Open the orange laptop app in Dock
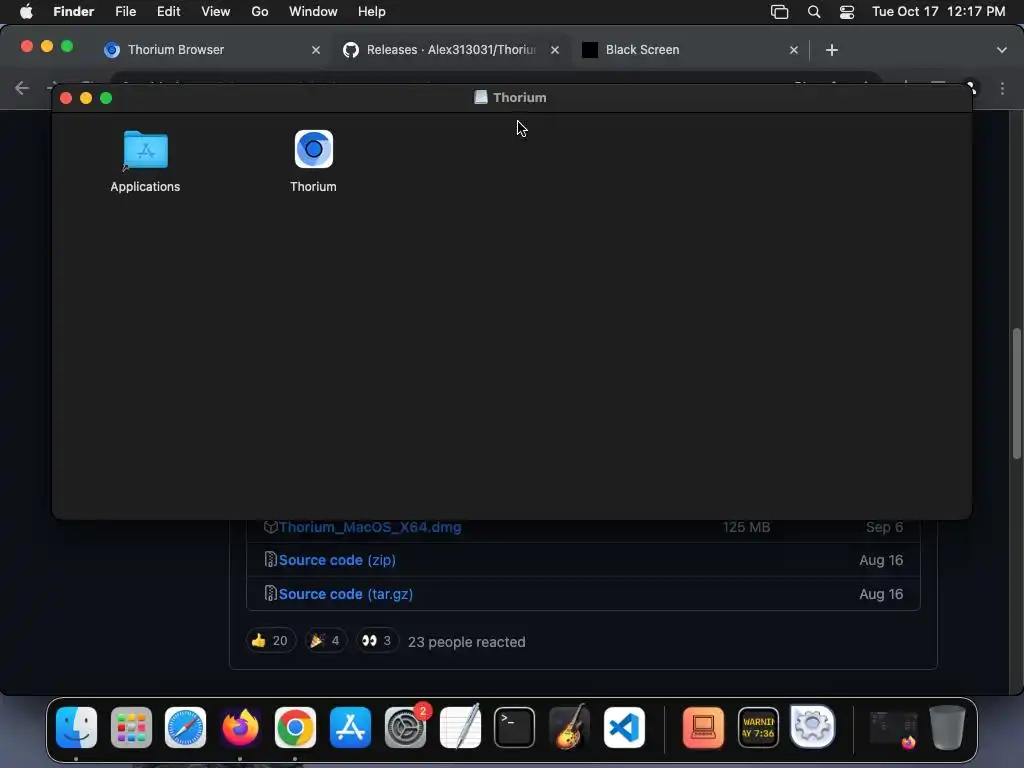Image resolution: width=1024 pixels, height=768 pixels. [x=703, y=728]
